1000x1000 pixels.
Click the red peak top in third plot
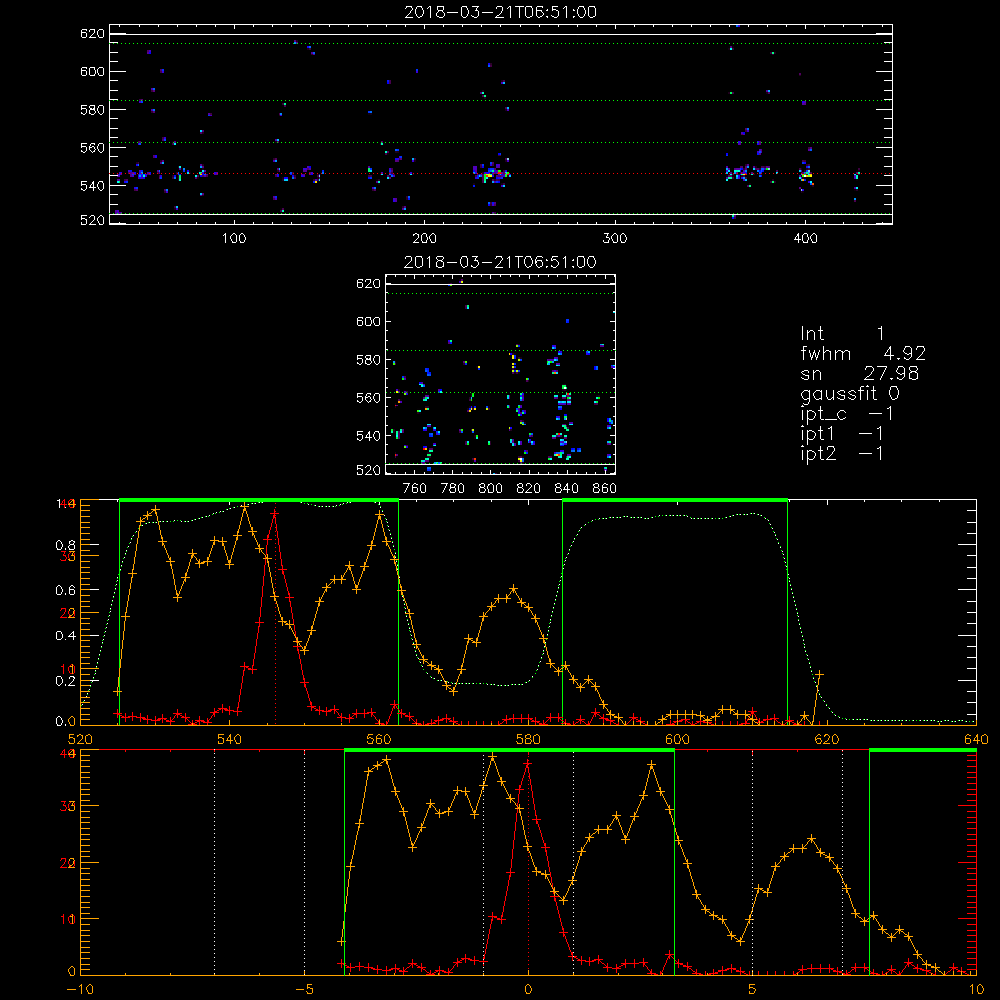(275, 513)
